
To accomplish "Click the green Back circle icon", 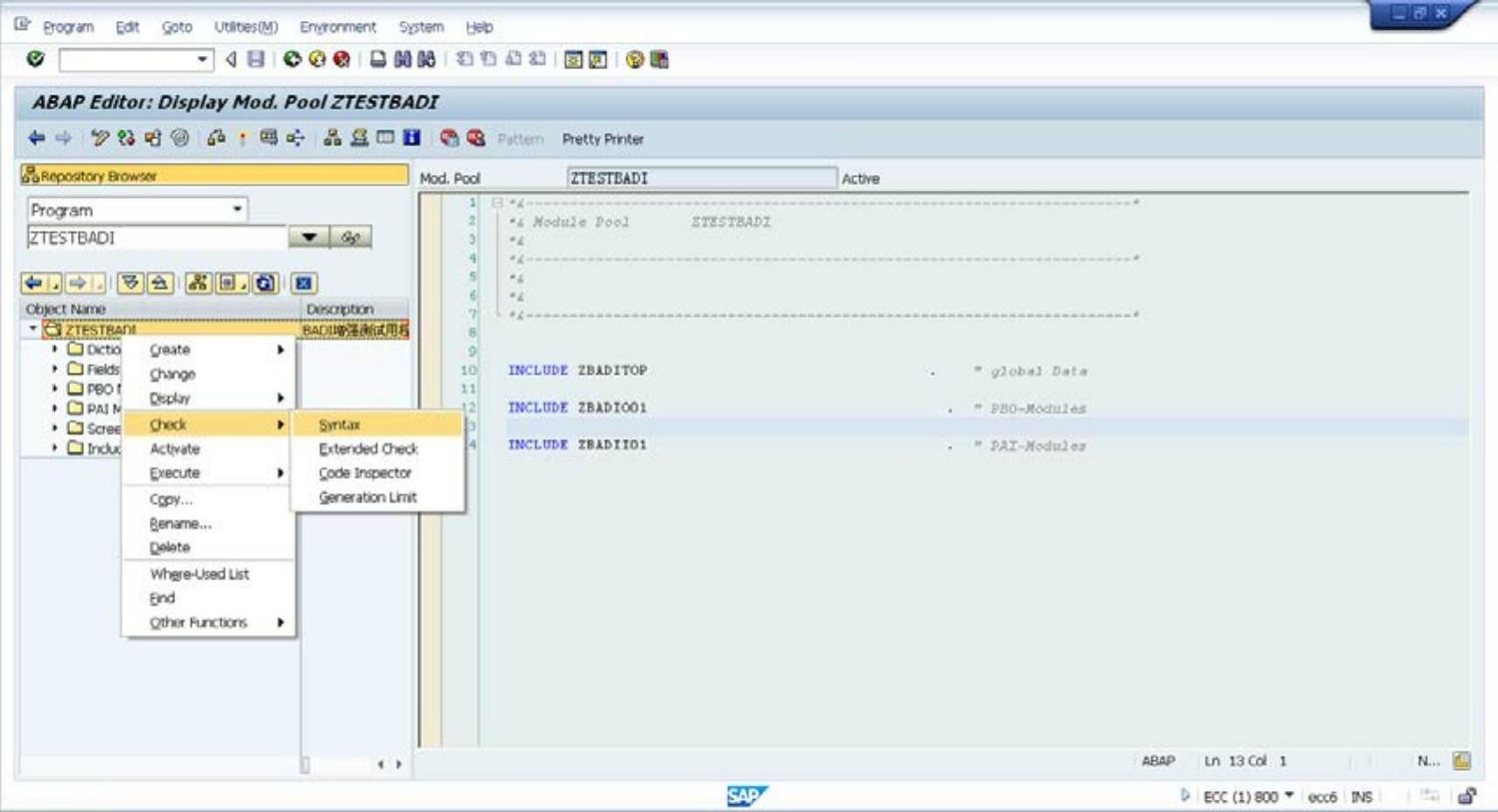I will [292, 59].
